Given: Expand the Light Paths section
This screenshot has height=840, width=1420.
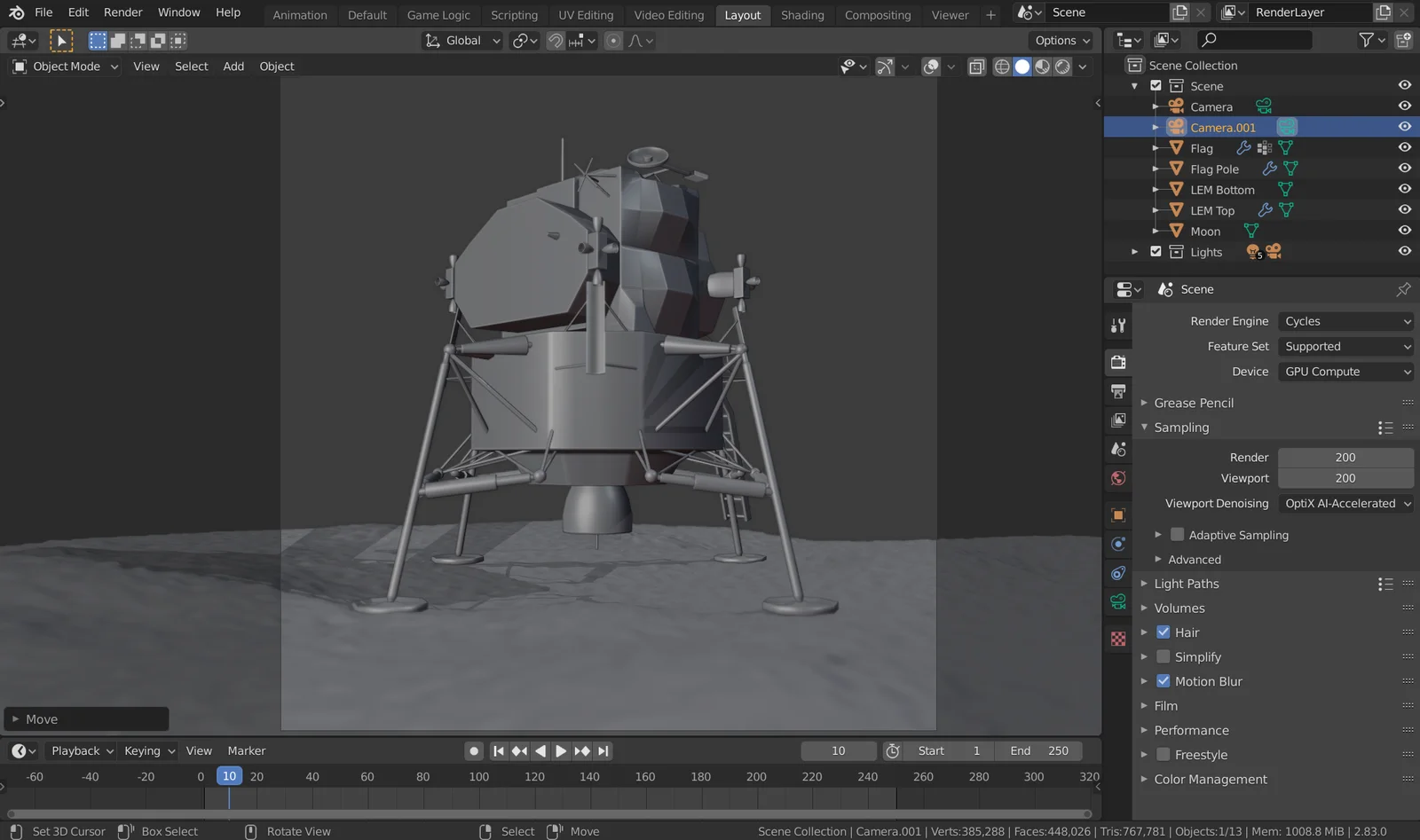Looking at the screenshot, I should point(1187,584).
